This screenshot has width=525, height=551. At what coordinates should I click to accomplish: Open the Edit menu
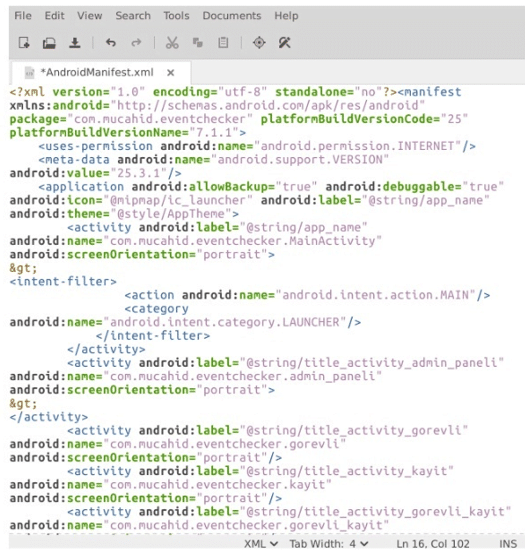(54, 16)
